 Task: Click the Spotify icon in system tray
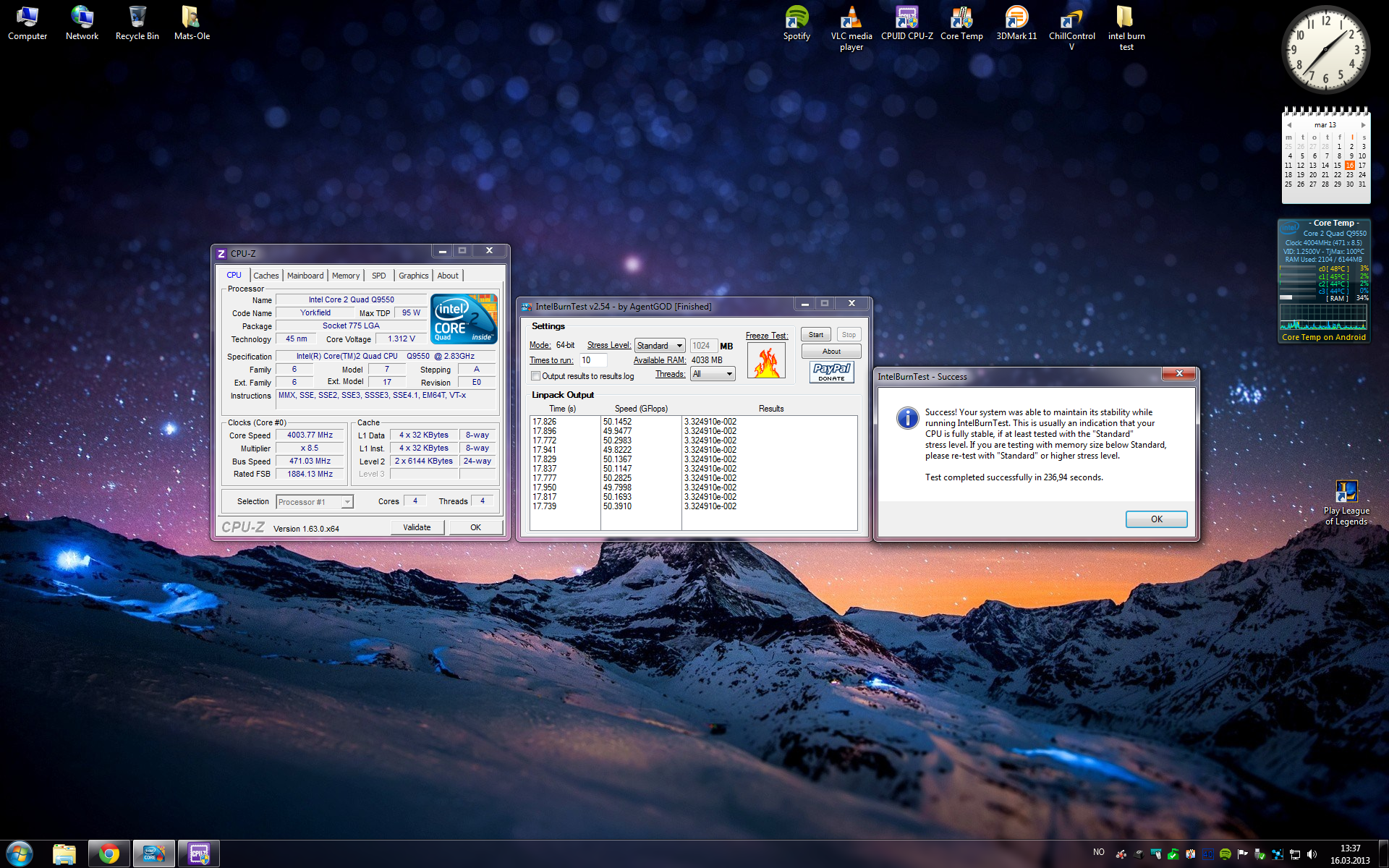point(1225,854)
